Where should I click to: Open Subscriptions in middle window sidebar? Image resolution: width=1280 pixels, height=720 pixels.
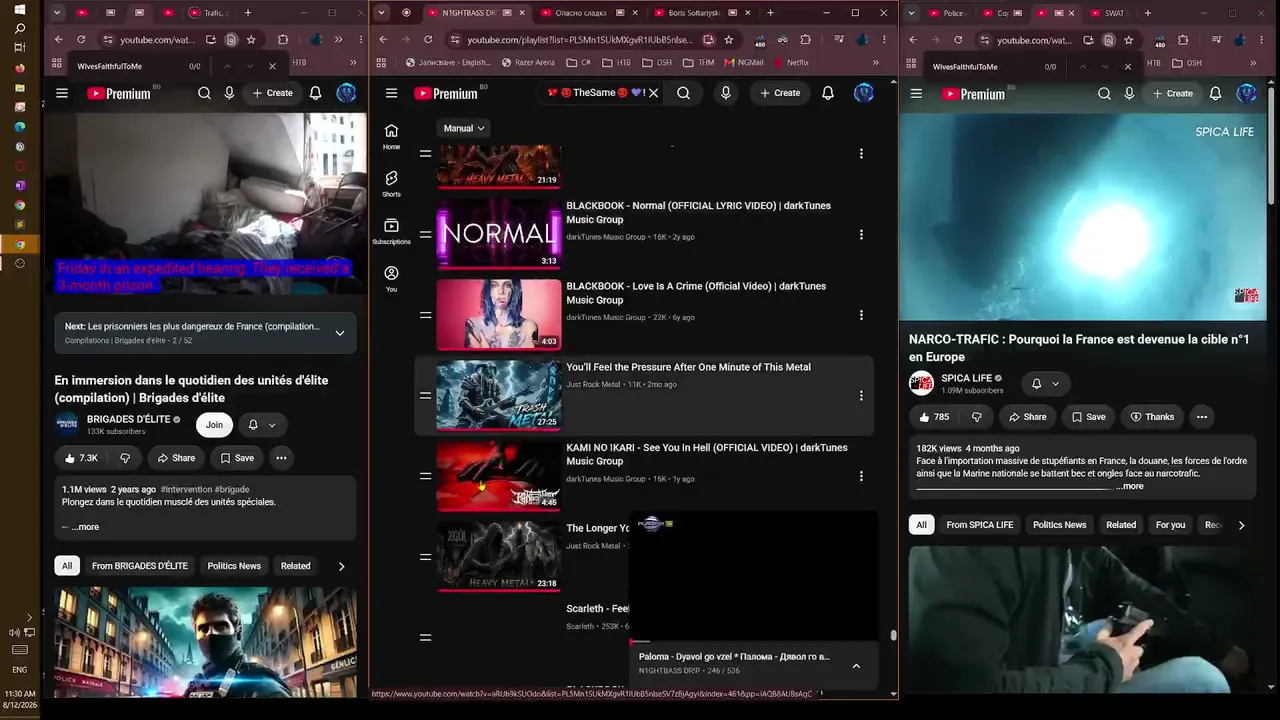pos(391,232)
